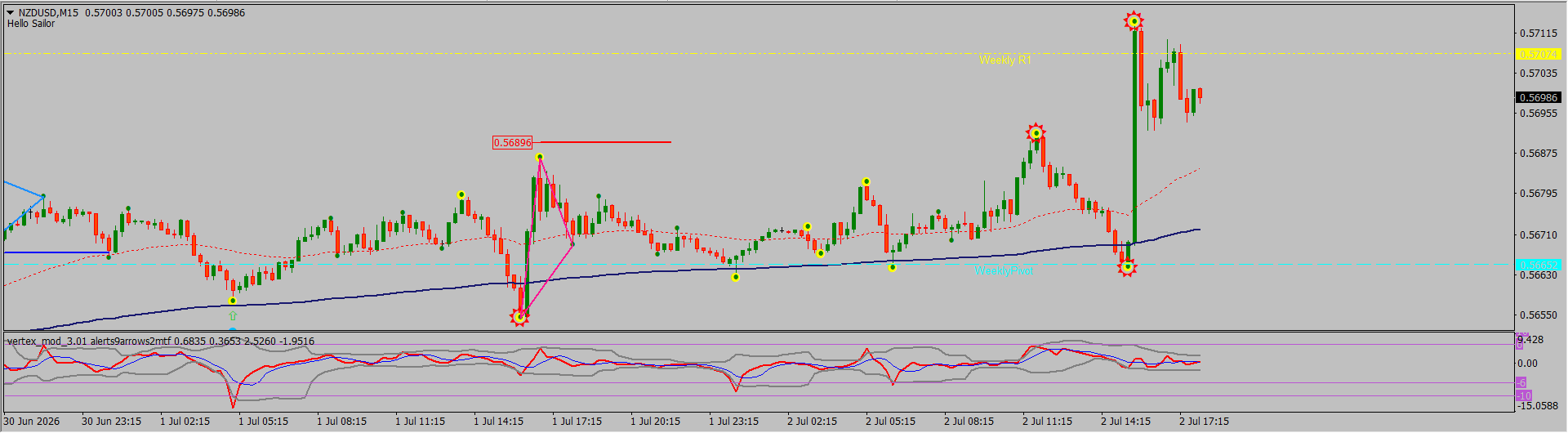Select the 'WeeklyPivot' line label
The width and height of the screenshot is (1568, 433).
pos(1004,270)
